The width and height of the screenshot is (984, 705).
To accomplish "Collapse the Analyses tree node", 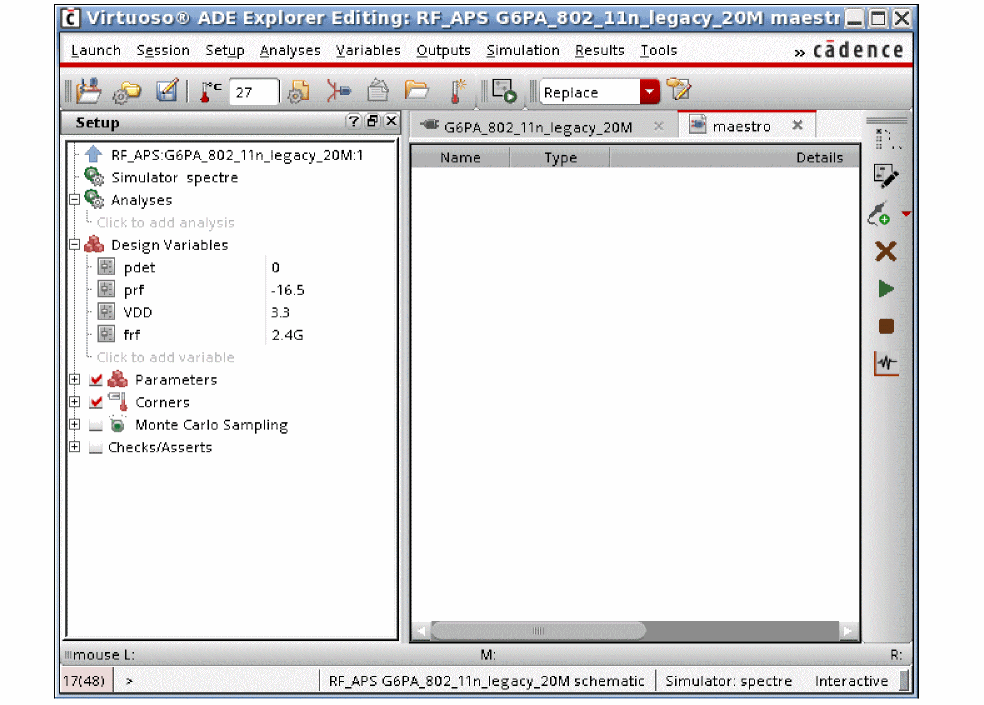I will tap(75, 200).
